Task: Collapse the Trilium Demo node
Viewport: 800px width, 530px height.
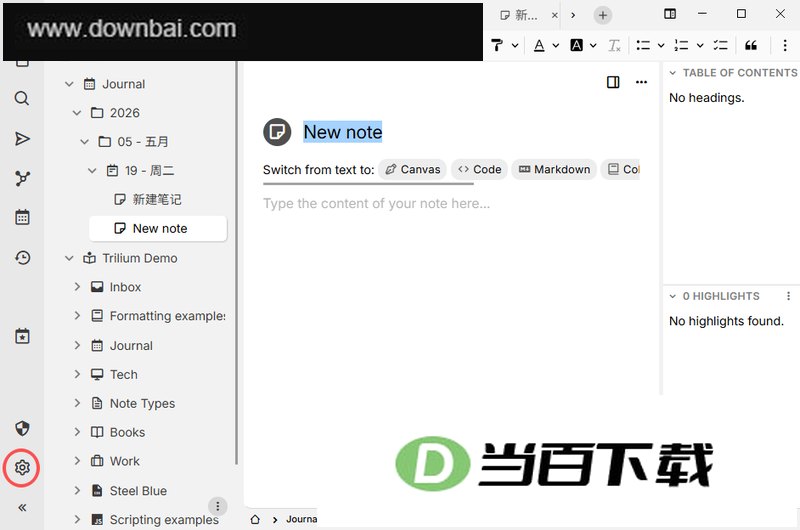Action: pos(69,258)
